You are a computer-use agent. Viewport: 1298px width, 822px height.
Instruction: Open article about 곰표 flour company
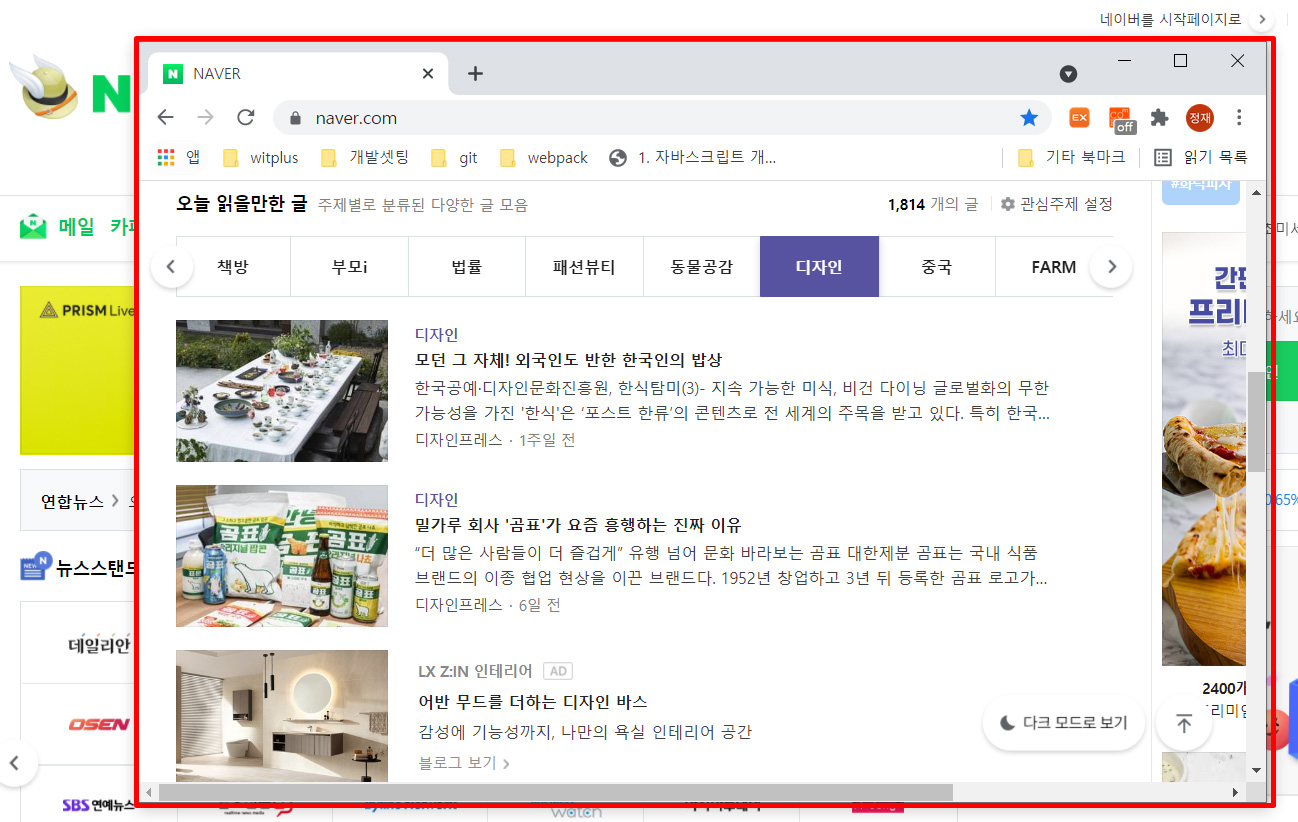[578, 525]
